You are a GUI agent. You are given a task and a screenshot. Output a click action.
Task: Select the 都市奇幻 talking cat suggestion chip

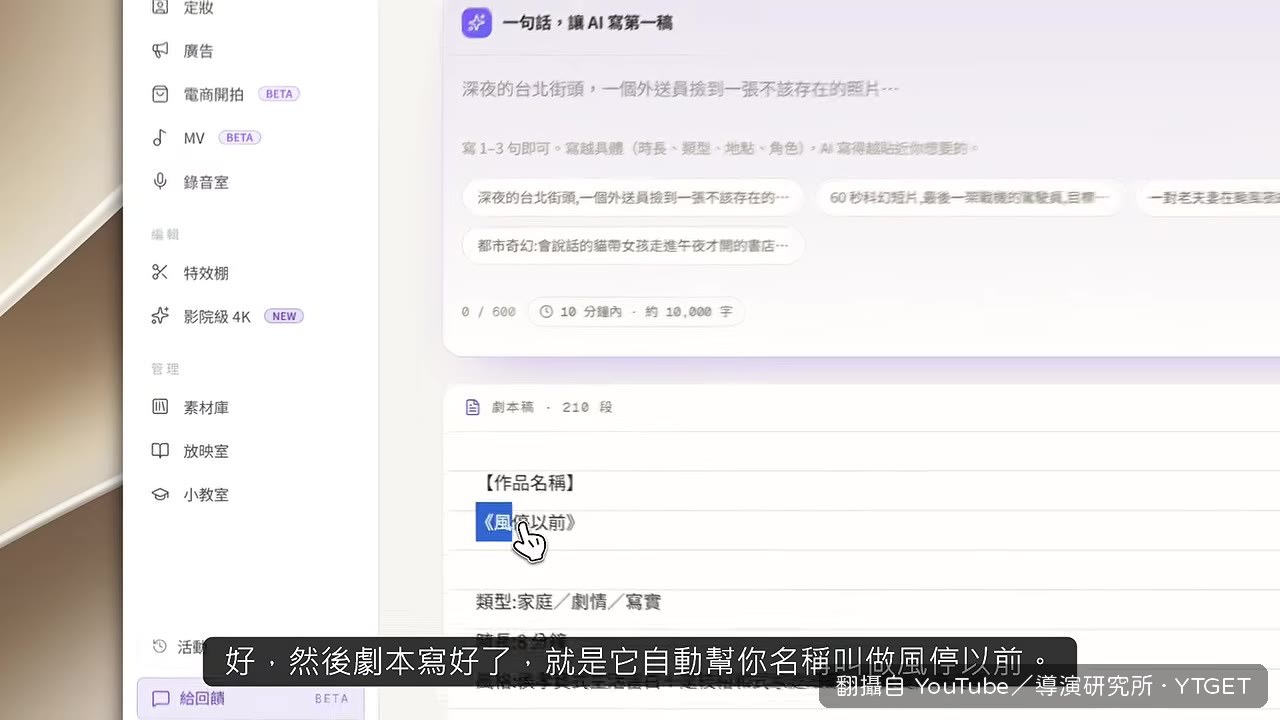pos(633,245)
